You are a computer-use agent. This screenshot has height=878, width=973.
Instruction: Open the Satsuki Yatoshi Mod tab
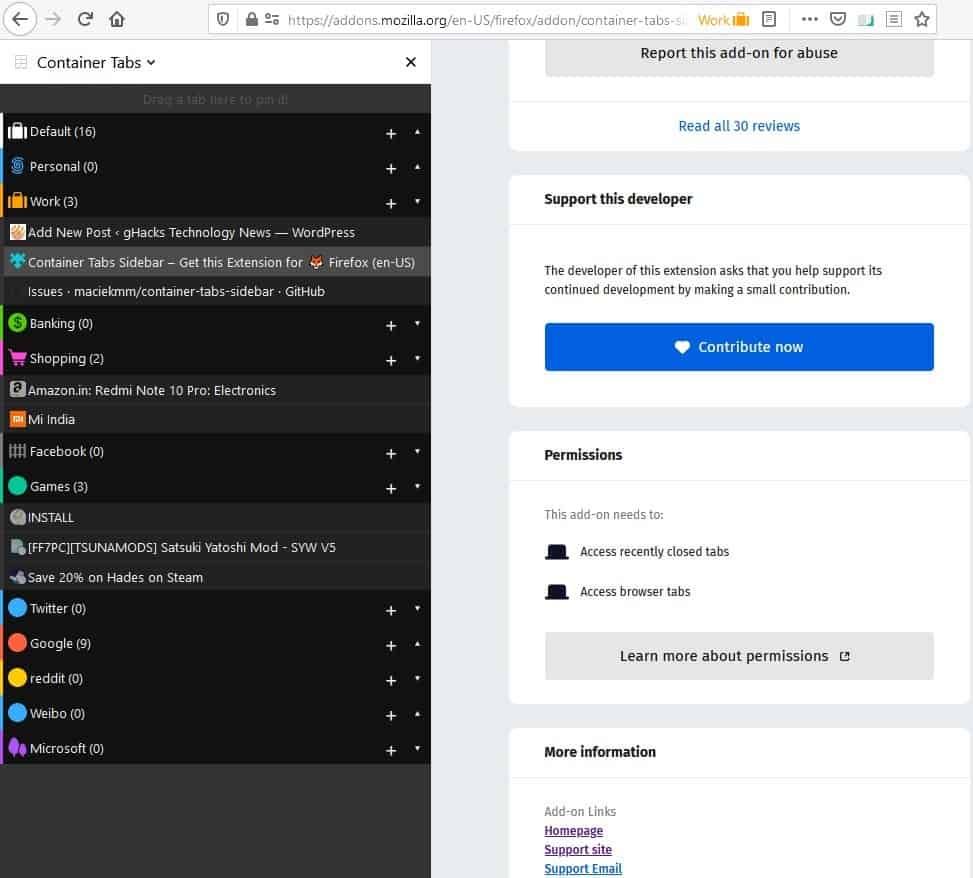(x=217, y=547)
